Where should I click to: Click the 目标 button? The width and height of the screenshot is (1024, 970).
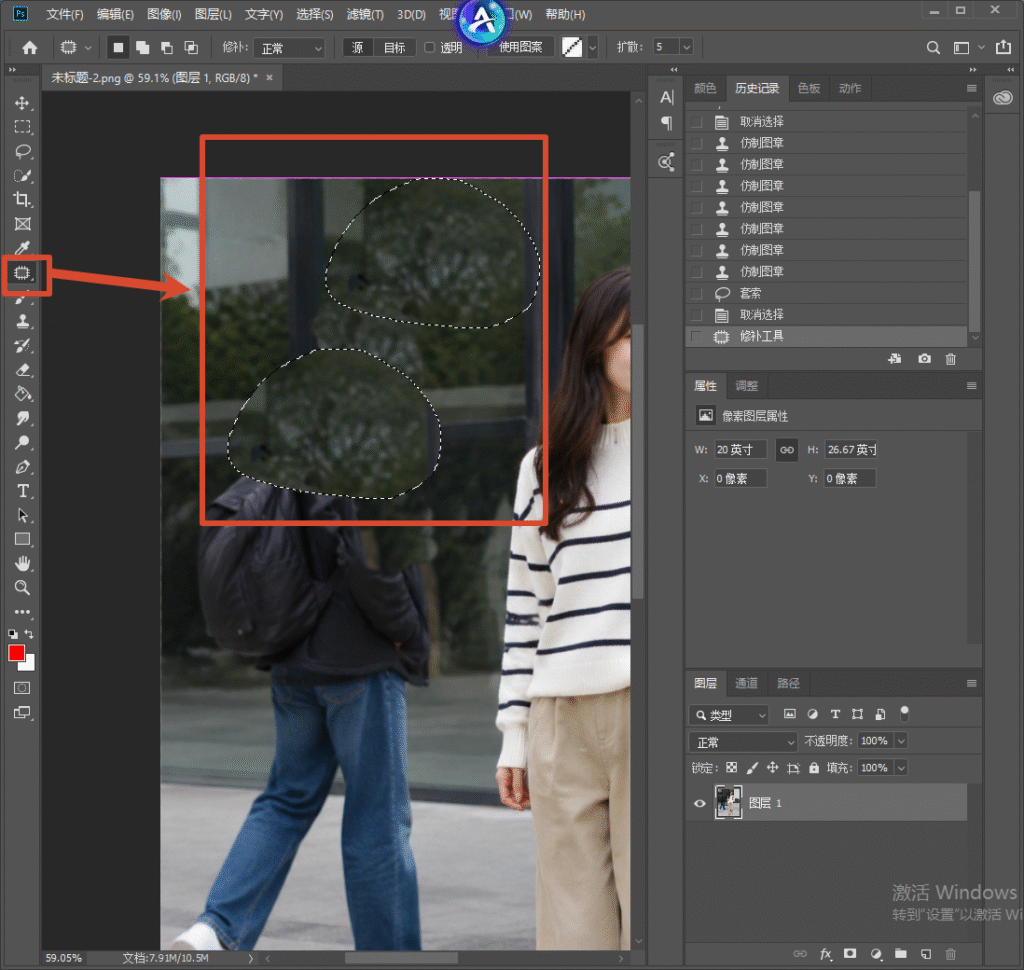[x=394, y=48]
